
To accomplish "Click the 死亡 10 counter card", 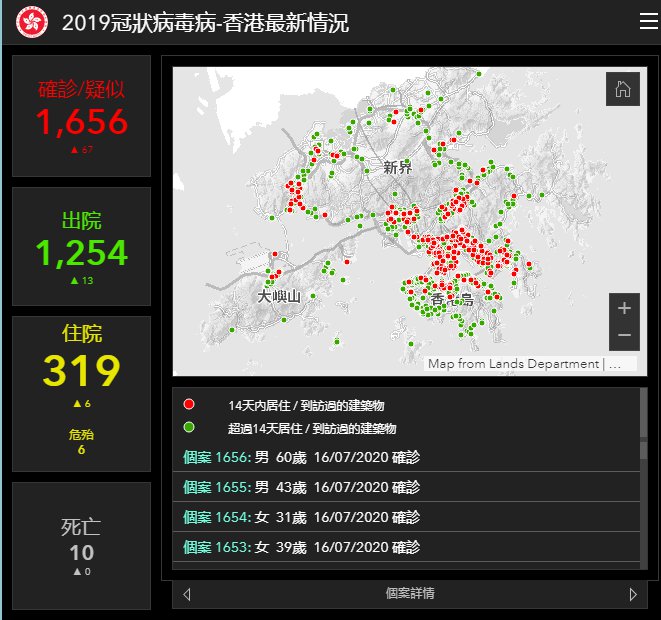I will [81, 546].
